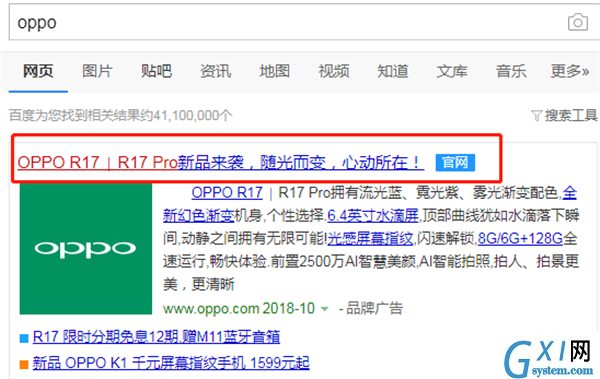Open the 贴吧 tab
This screenshot has height=379, width=600.
point(157,71)
